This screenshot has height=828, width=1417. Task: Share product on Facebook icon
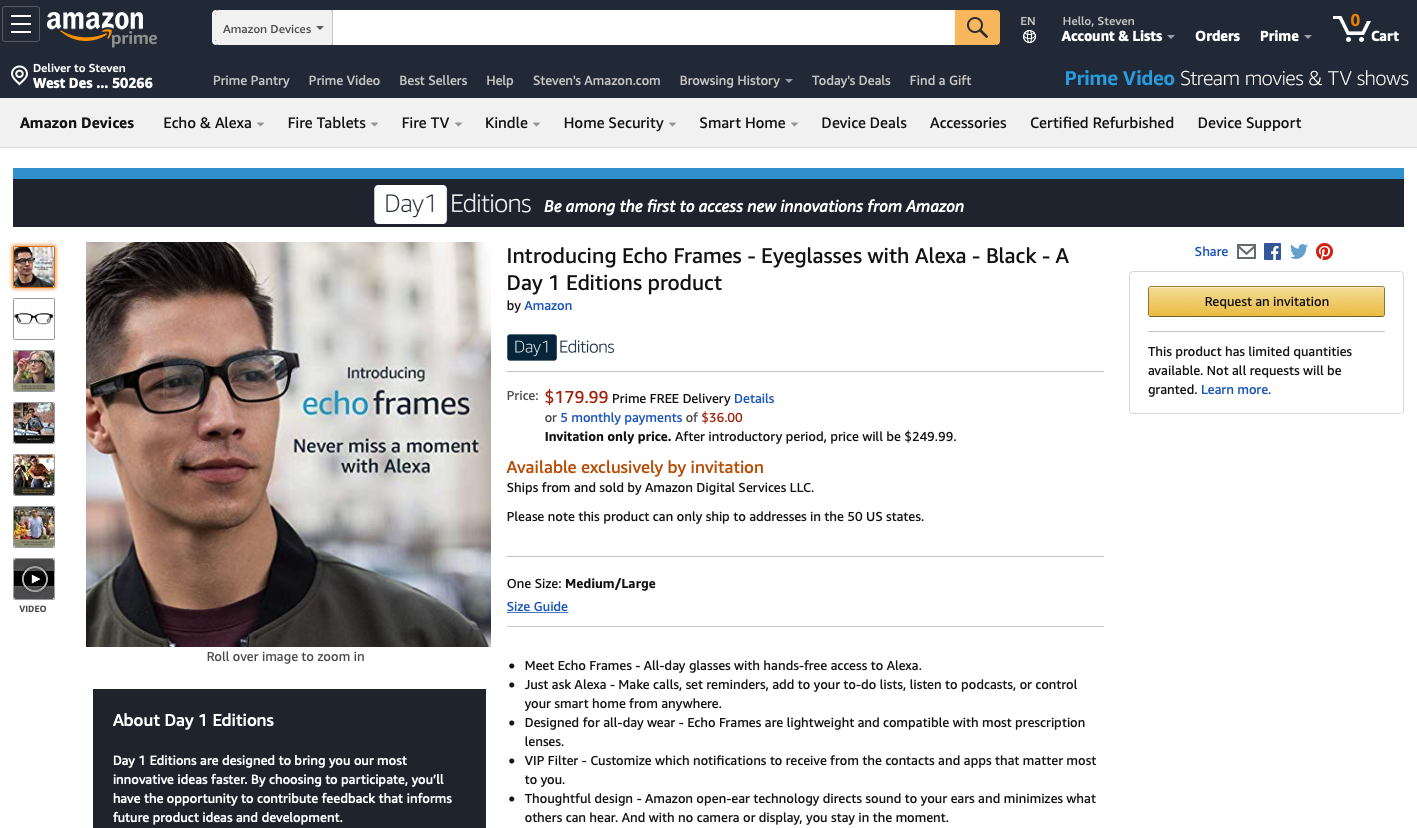point(1272,252)
